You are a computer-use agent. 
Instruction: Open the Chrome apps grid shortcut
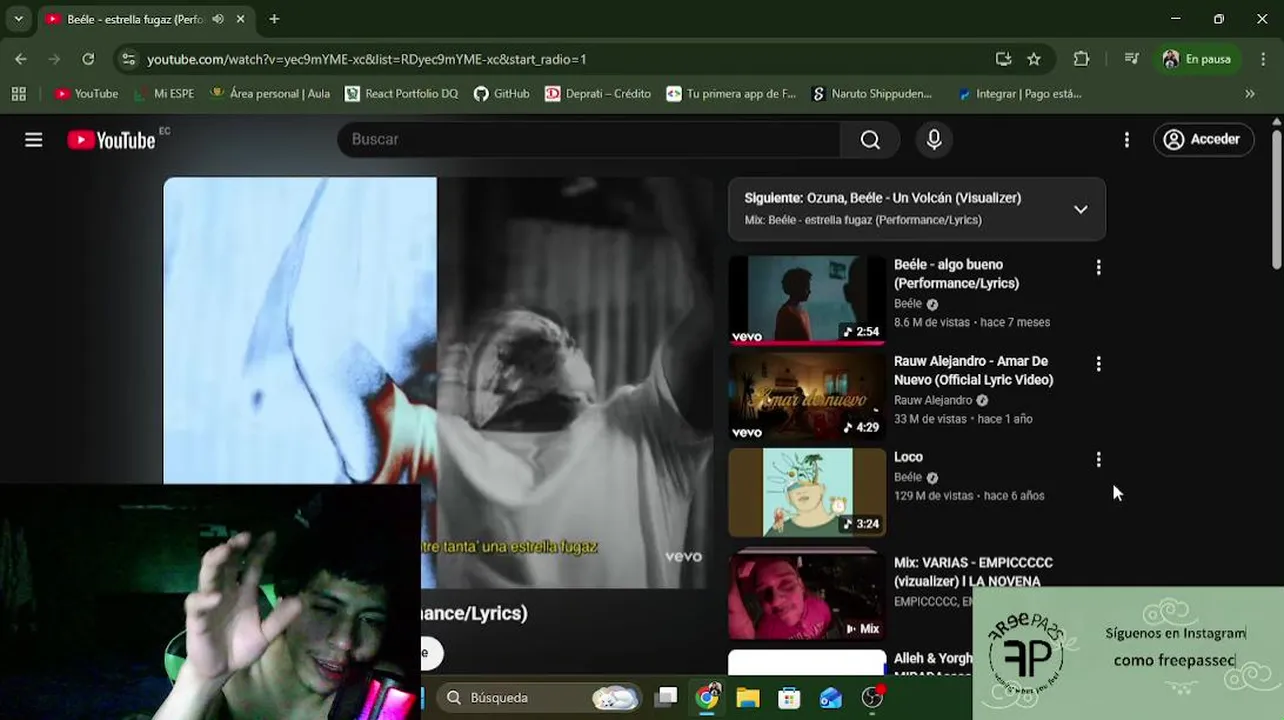(x=18, y=94)
